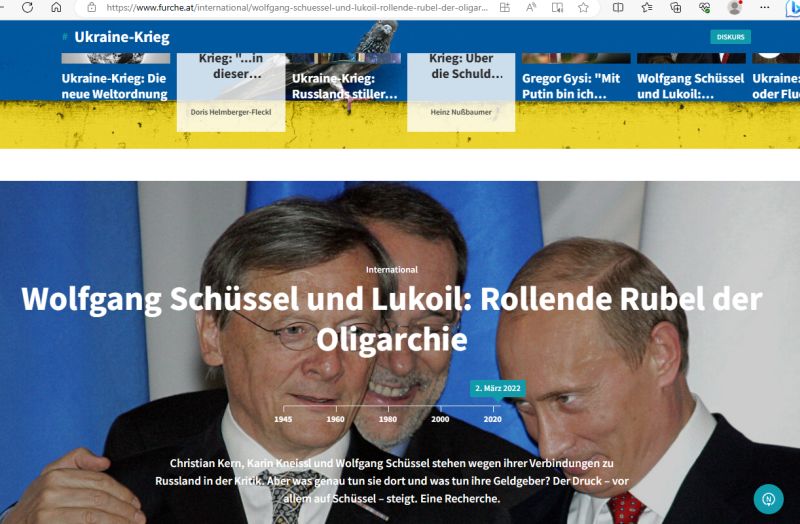The image size is (800, 524).
Task: Click the teal round button at bottom right
Action: pyautogui.click(x=768, y=498)
